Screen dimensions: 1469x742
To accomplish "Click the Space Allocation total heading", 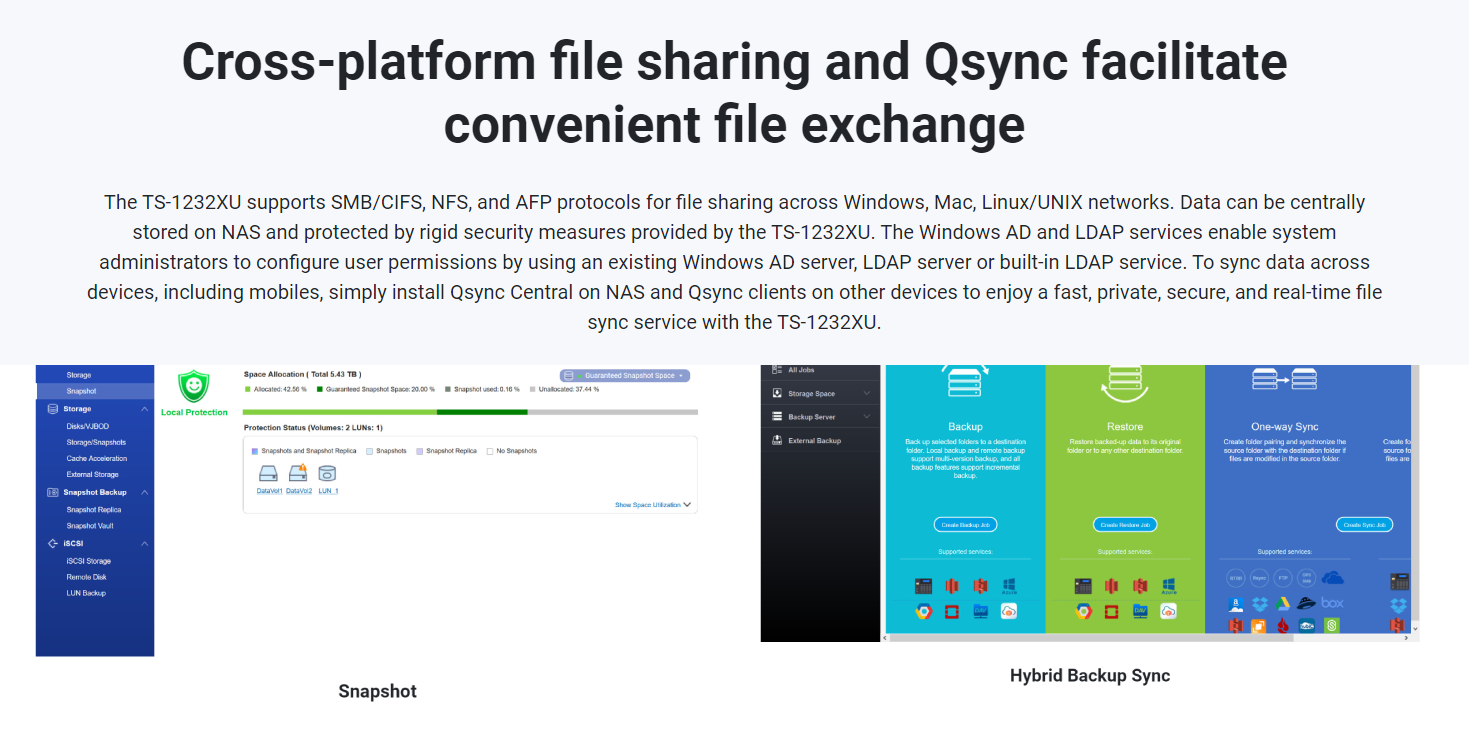I will 302,374.
